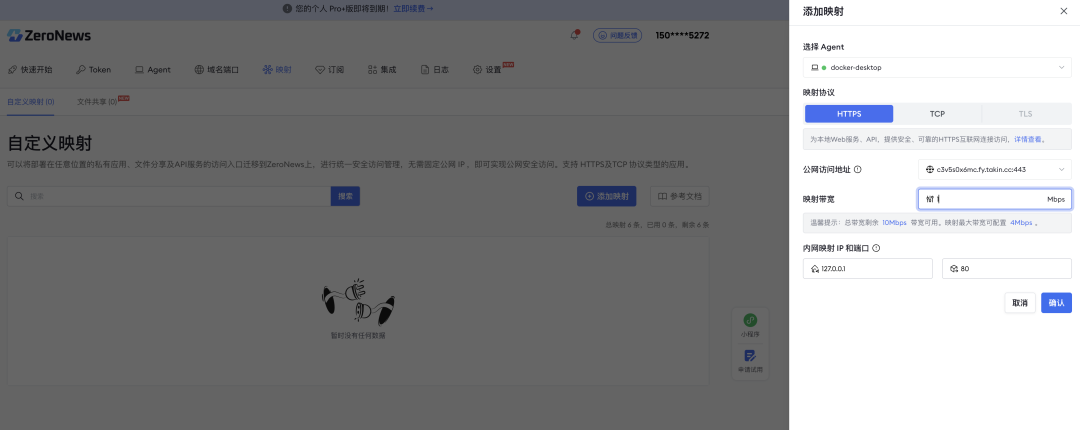
Task: Open the 映射 menu item
Action: [277, 70]
